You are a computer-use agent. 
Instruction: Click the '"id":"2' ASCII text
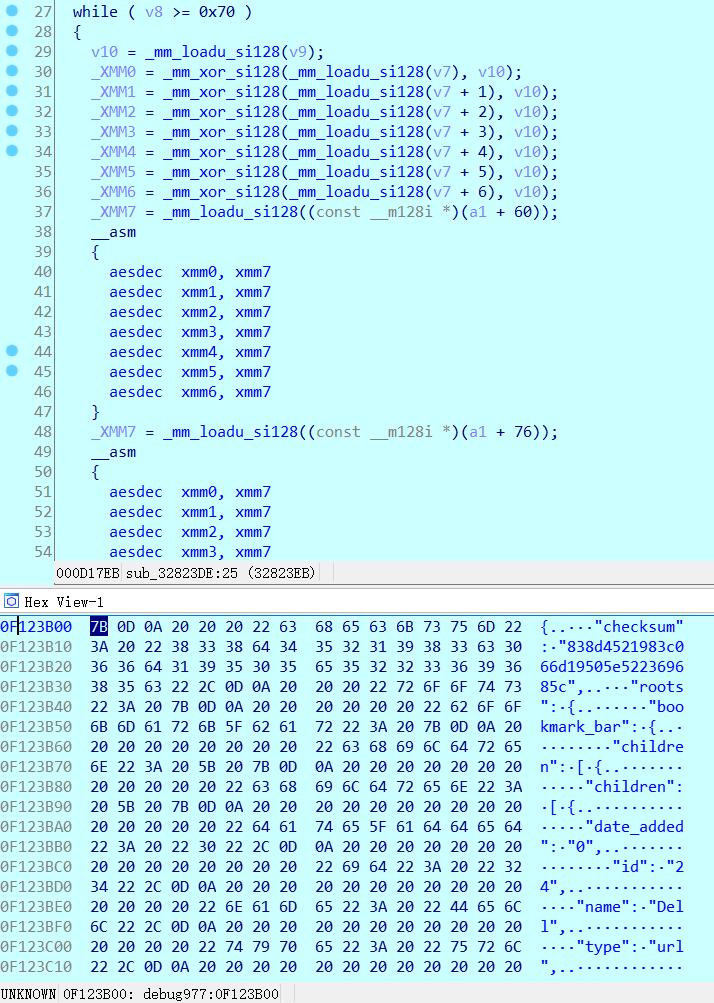coord(647,866)
